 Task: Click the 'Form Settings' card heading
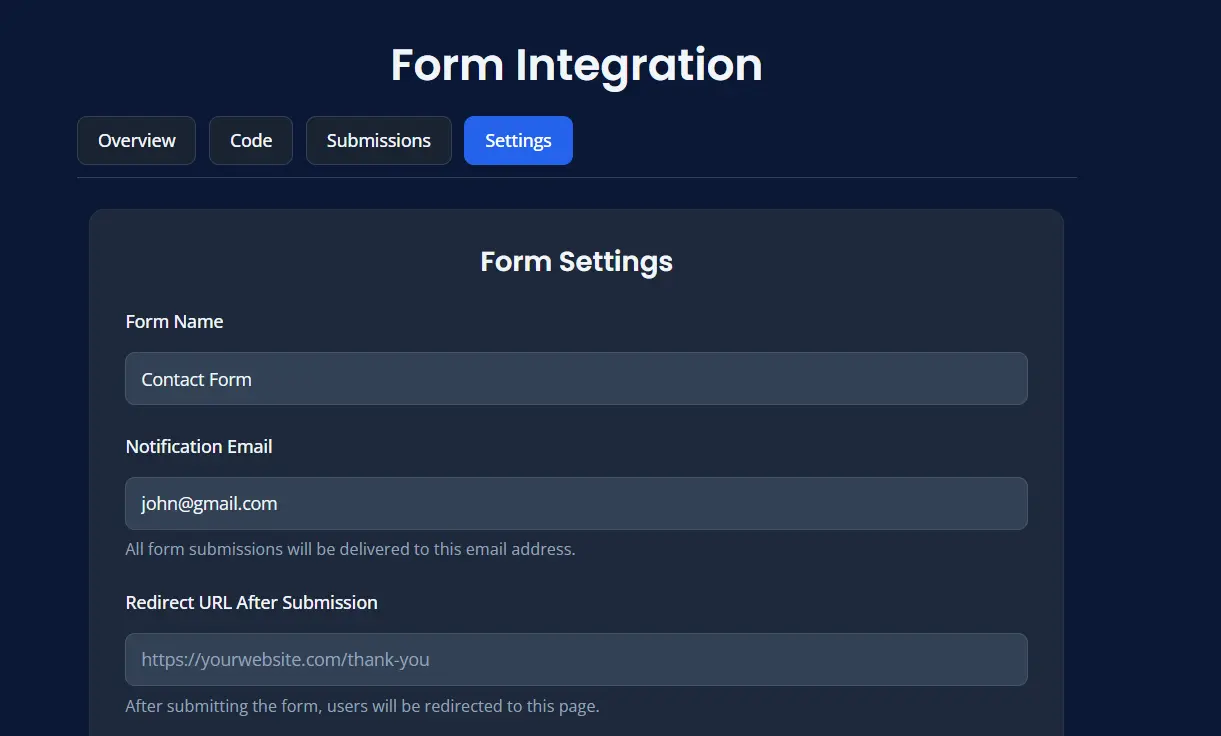click(576, 262)
